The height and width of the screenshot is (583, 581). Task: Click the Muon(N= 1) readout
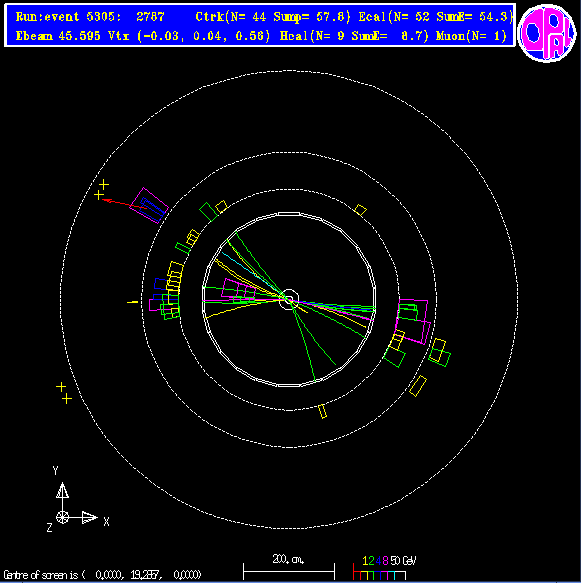pyautogui.click(x=471, y=36)
